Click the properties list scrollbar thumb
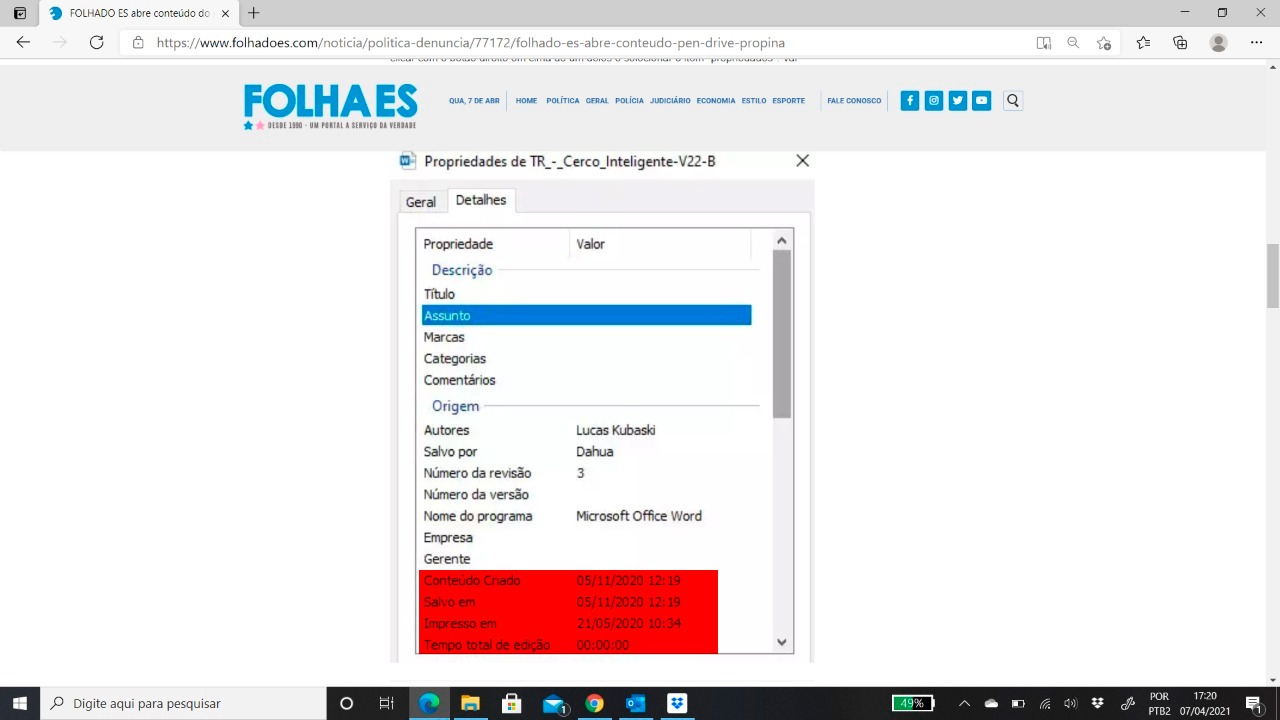This screenshot has height=720, width=1280. pyautogui.click(x=782, y=334)
